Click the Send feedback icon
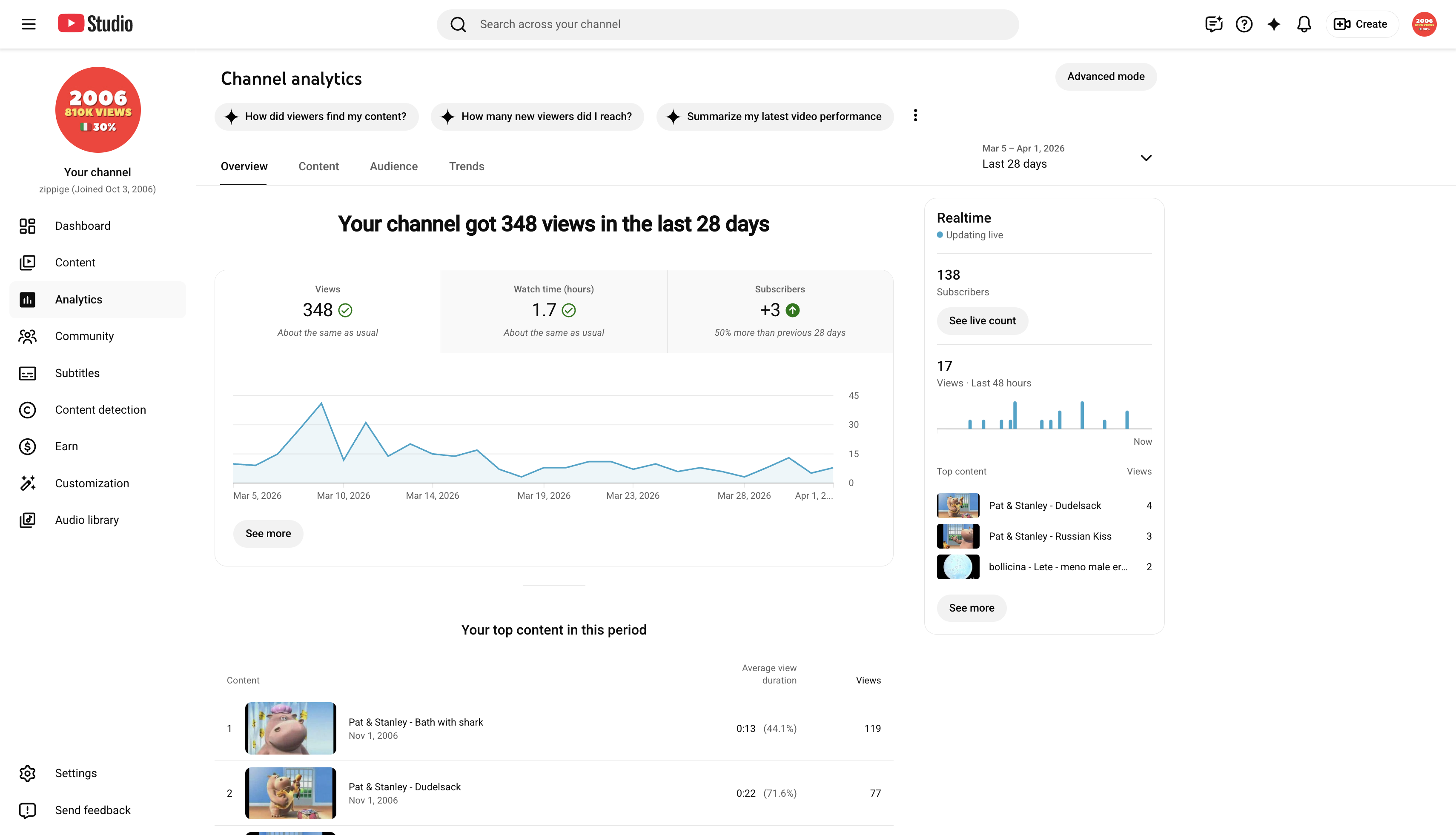Image resolution: width=1456 pixels, height=835 pixels. [28, 810]
